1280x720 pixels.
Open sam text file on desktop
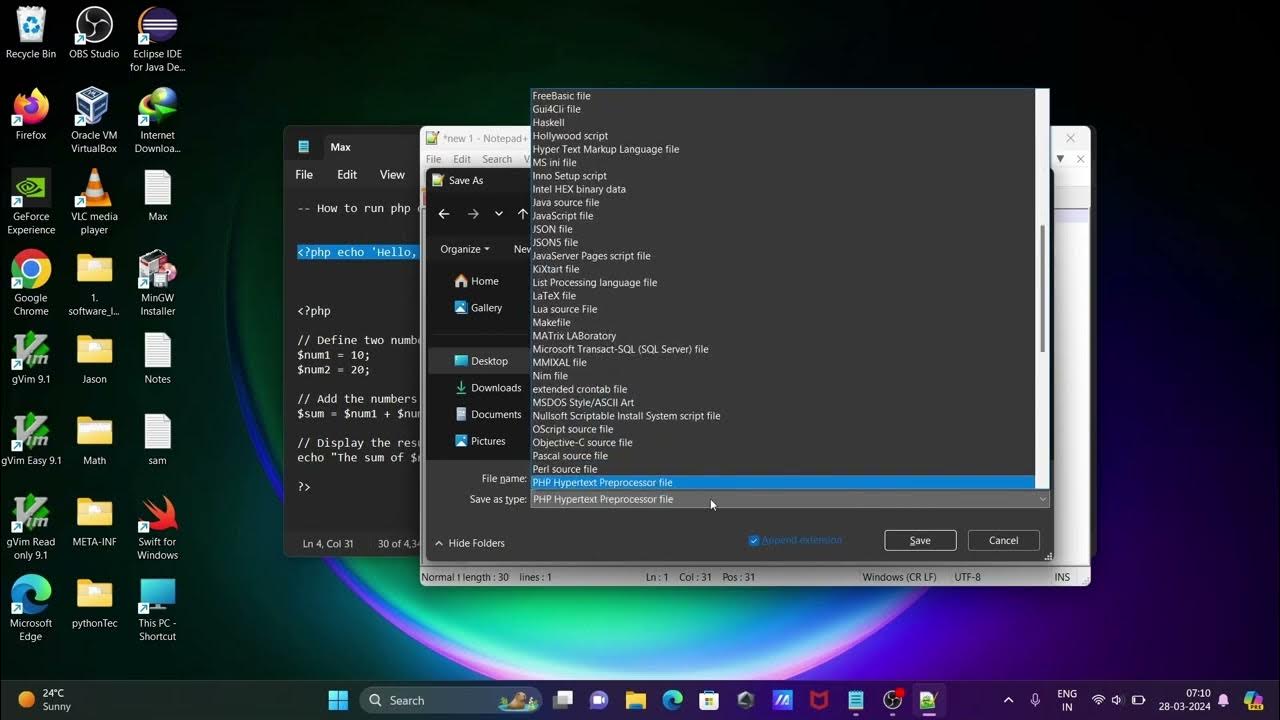pos(158,440)
